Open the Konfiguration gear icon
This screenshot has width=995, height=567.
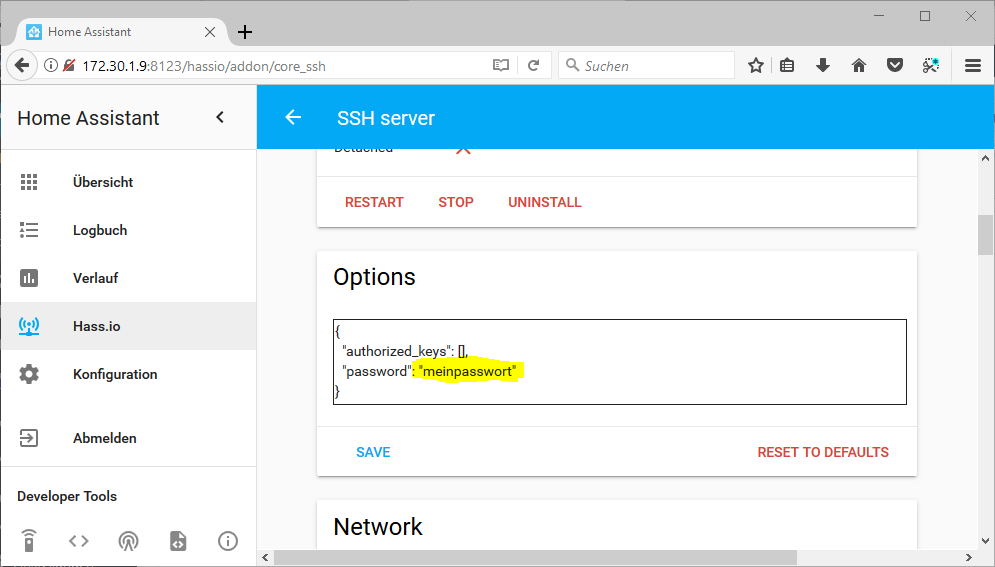point(29,374)
